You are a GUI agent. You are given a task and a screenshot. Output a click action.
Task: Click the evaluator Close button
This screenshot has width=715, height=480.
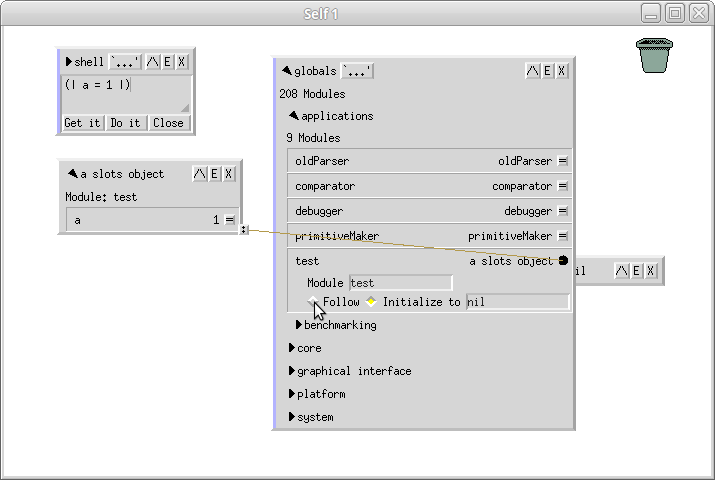click(x=168, y=123)
